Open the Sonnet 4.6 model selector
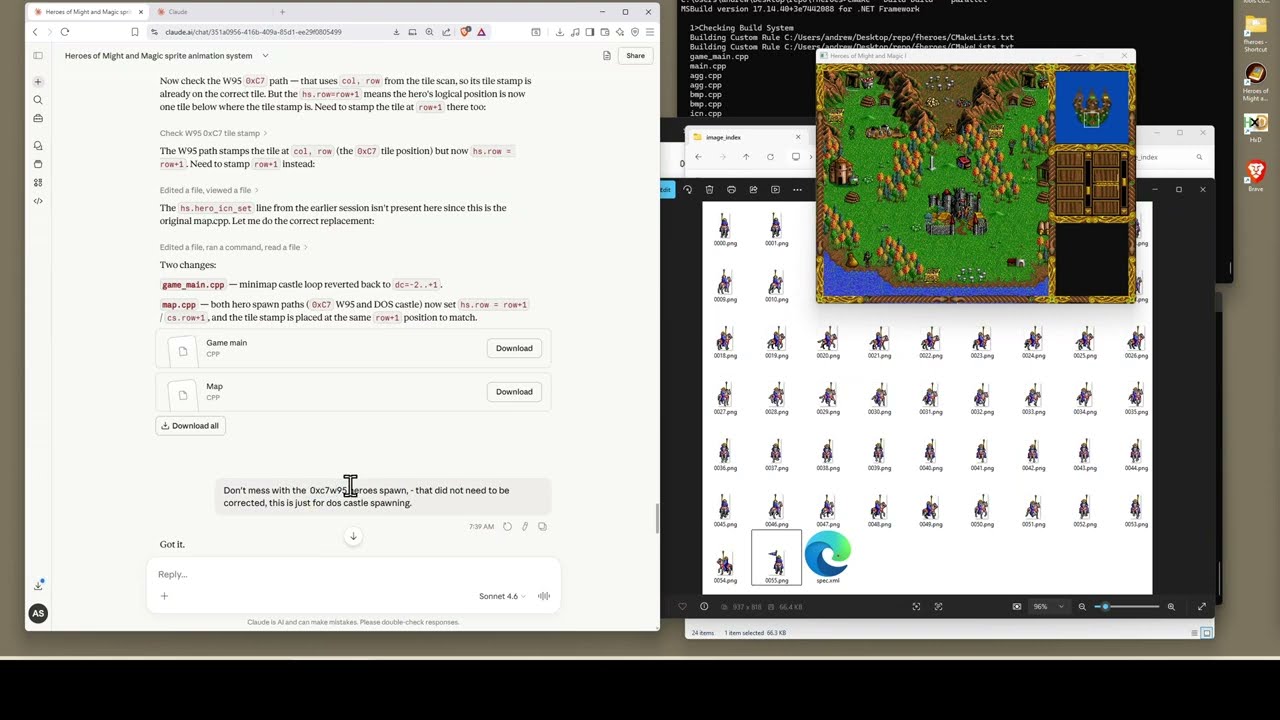This screenshot has width=1280, height=720. [x=501, y=596]
